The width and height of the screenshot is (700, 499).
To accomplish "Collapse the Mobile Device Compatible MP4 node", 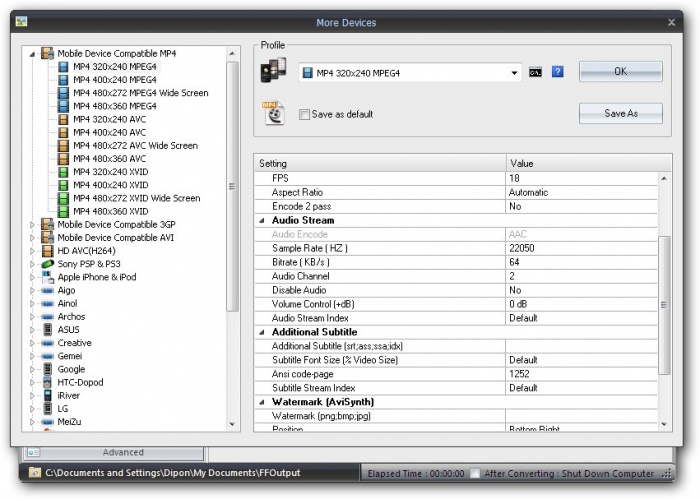I will [x=32, y=53].
